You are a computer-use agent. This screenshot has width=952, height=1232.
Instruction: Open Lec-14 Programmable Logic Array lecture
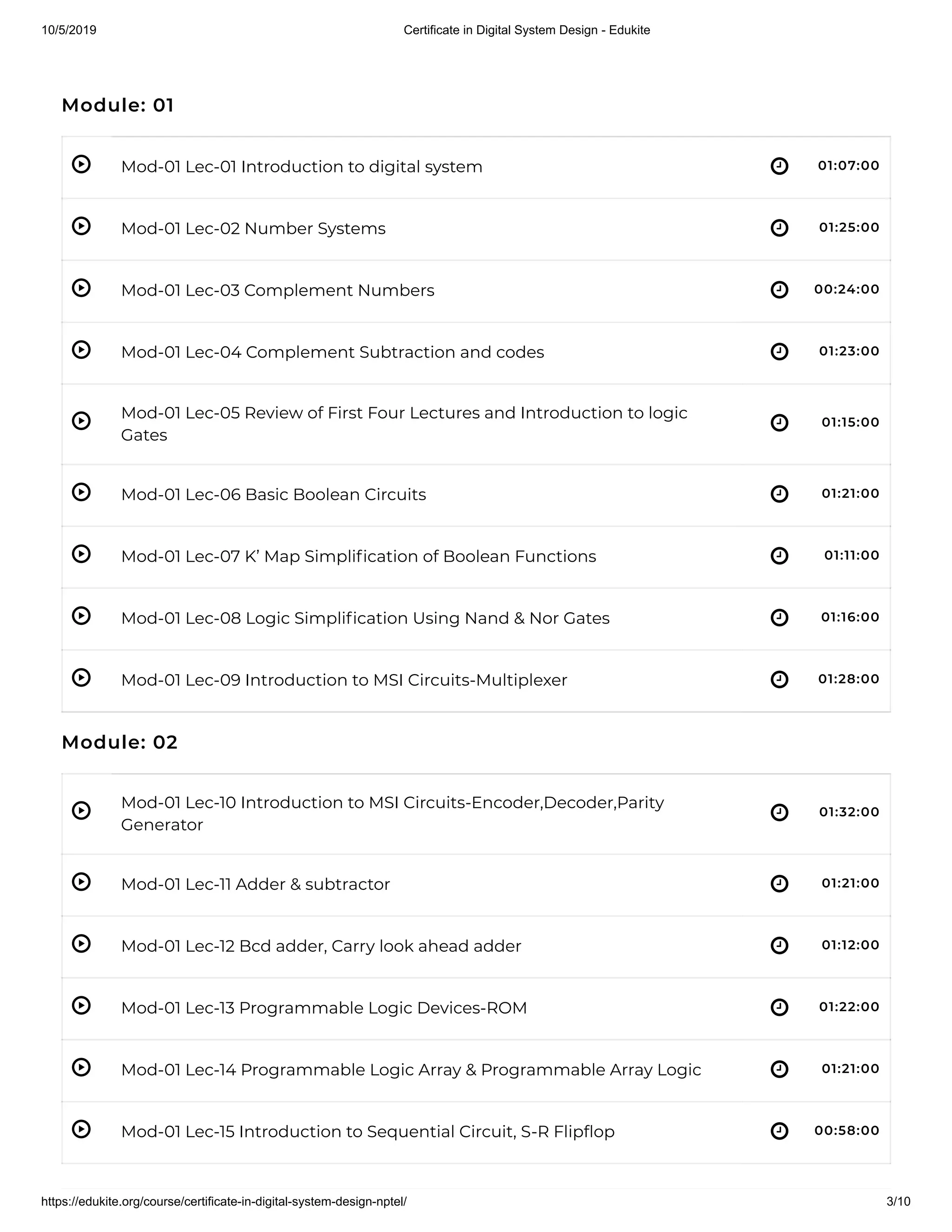click(x=410, y=1070)
